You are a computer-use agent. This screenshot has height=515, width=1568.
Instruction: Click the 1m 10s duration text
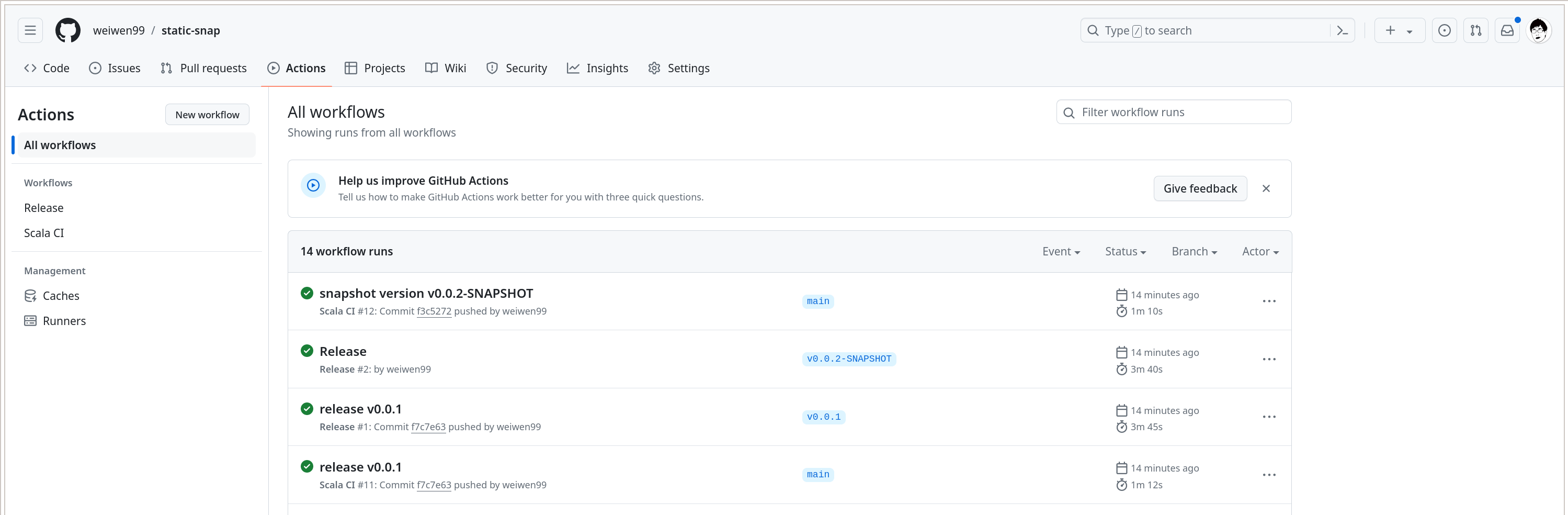click(1147, 311)
